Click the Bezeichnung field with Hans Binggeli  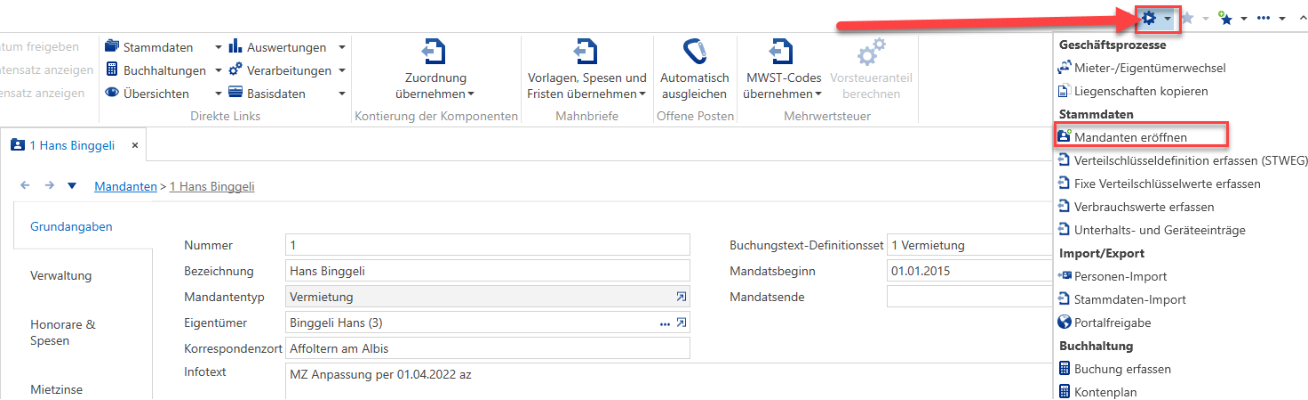[488, 271]
